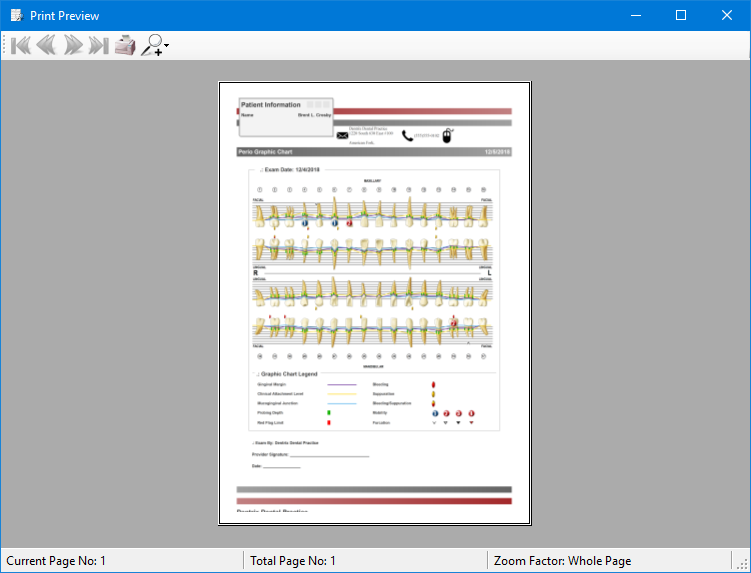Click the zoom magnifier icon

click(x=151, y=45)
